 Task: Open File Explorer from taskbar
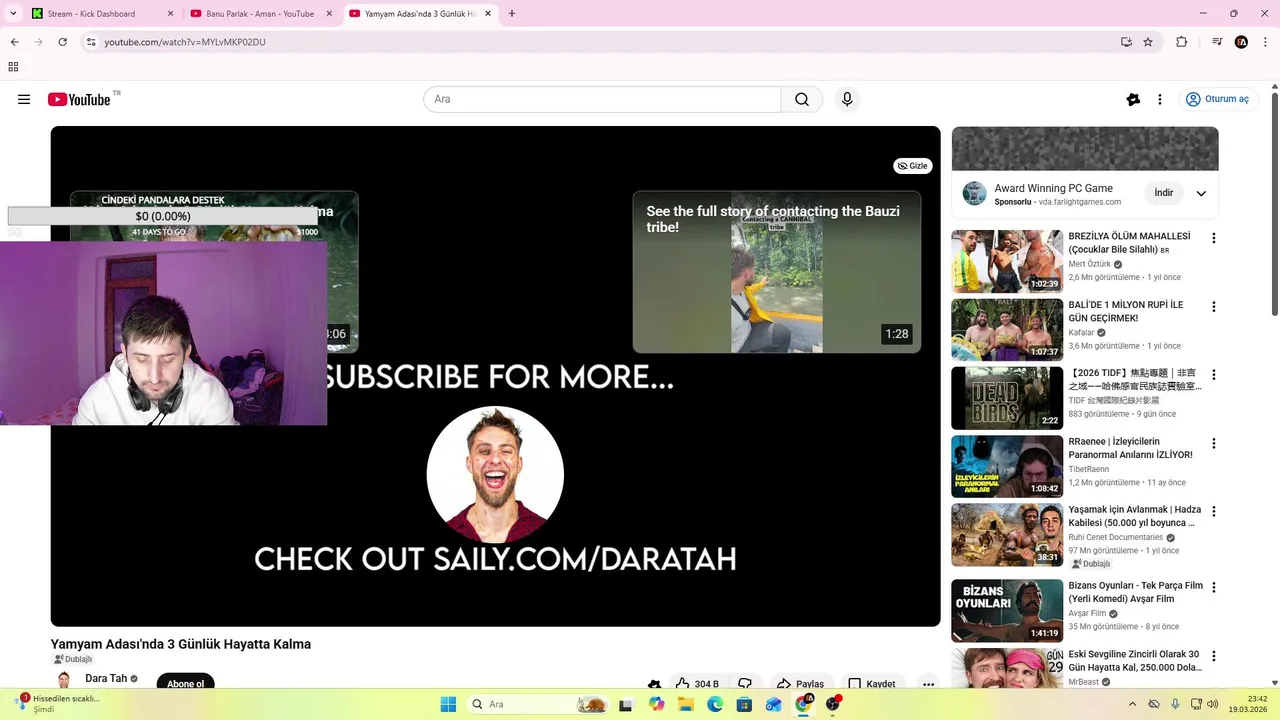[686, 704]
